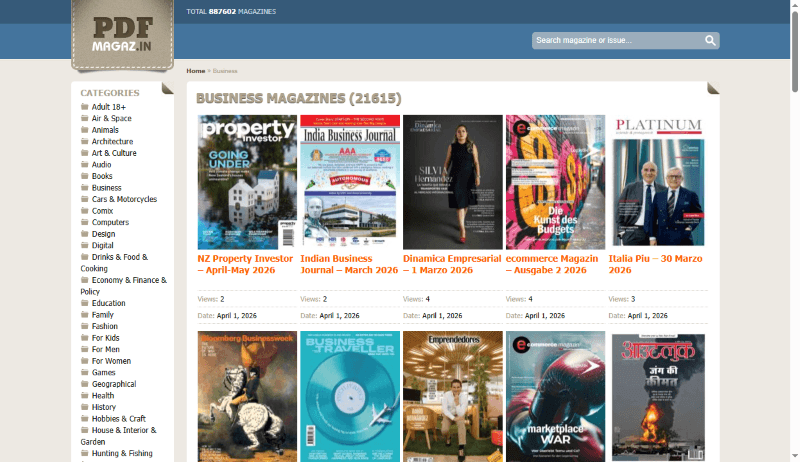The height and width of the screenshot is (462, 800).
Task: Open the Business category
Action: (106, 188)
